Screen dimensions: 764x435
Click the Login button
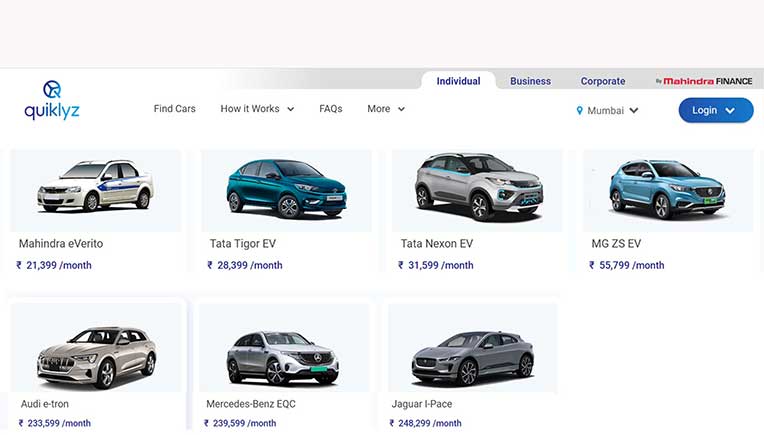click(x=715, y=110)
